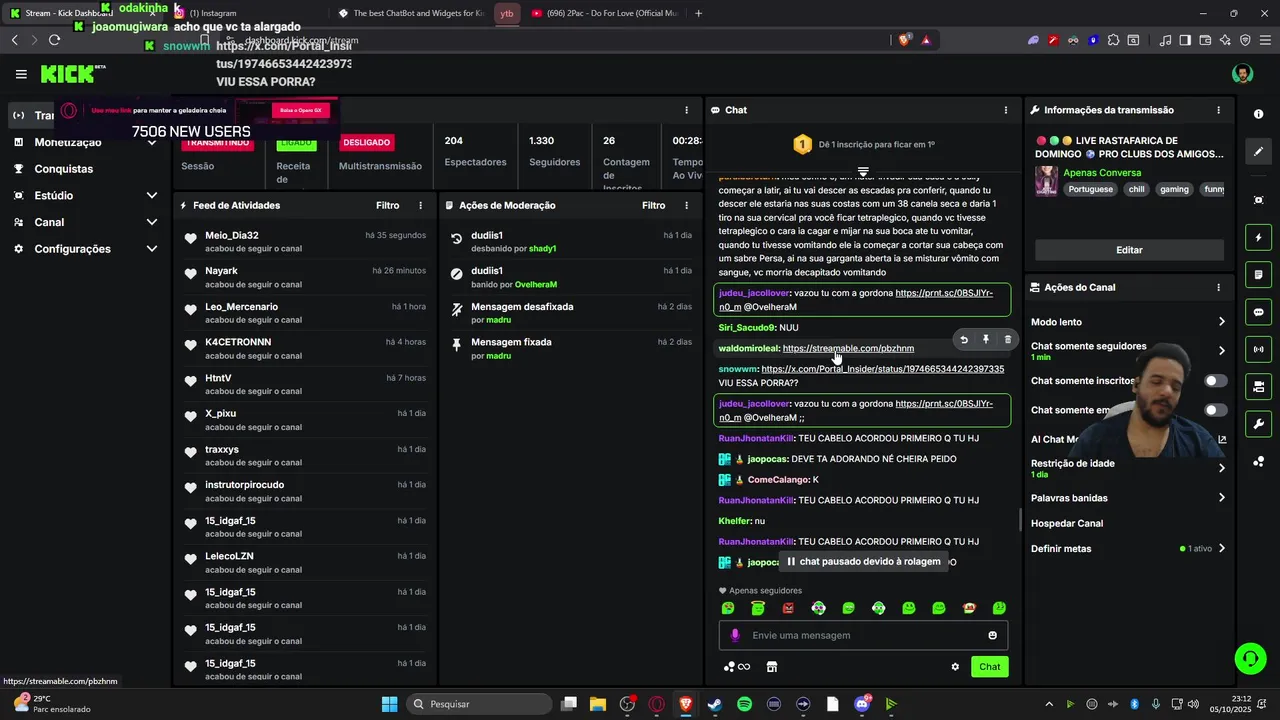Open the Brave Wallet icon

(x=1205, y=40)
